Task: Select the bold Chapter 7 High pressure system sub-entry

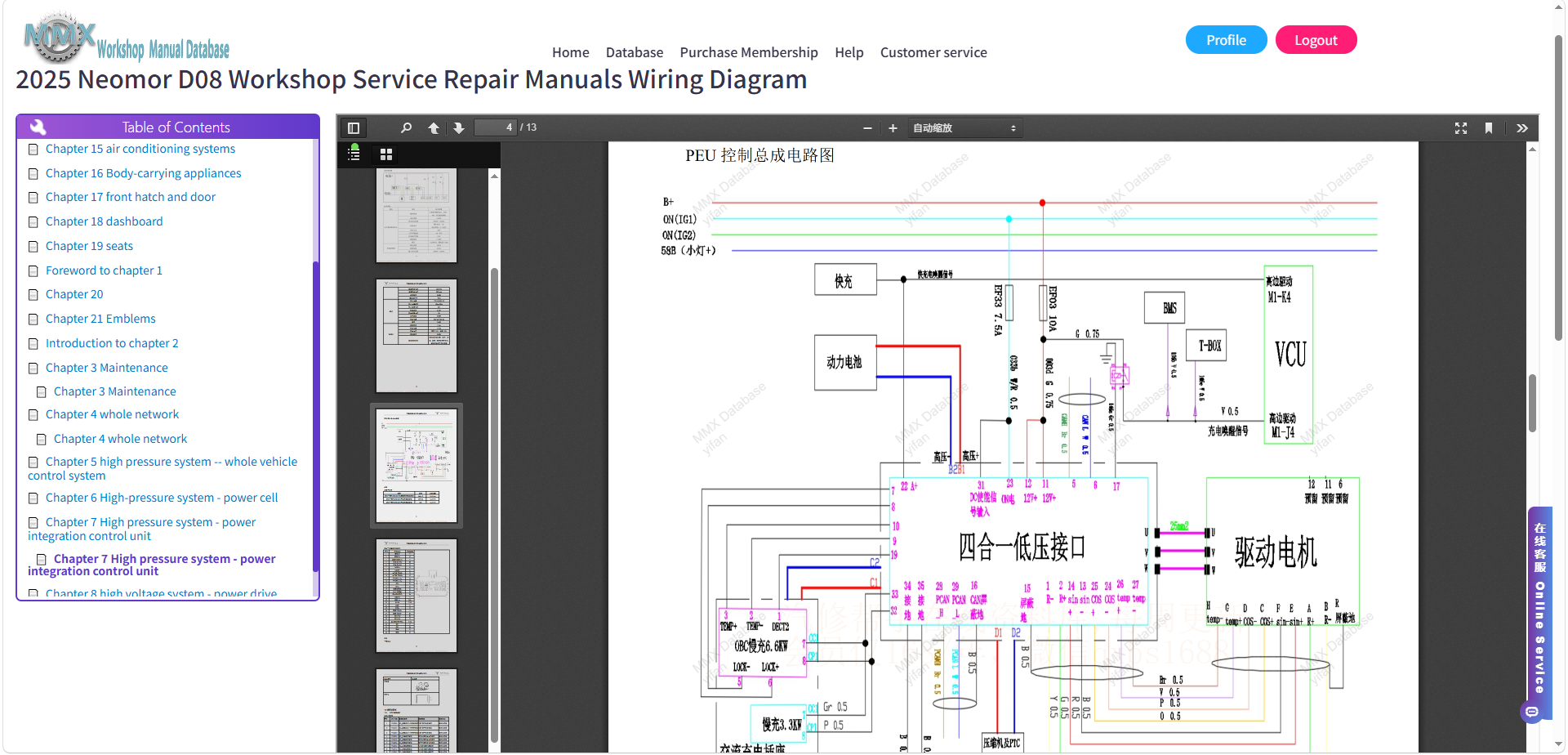Action: tap(152, 565)
